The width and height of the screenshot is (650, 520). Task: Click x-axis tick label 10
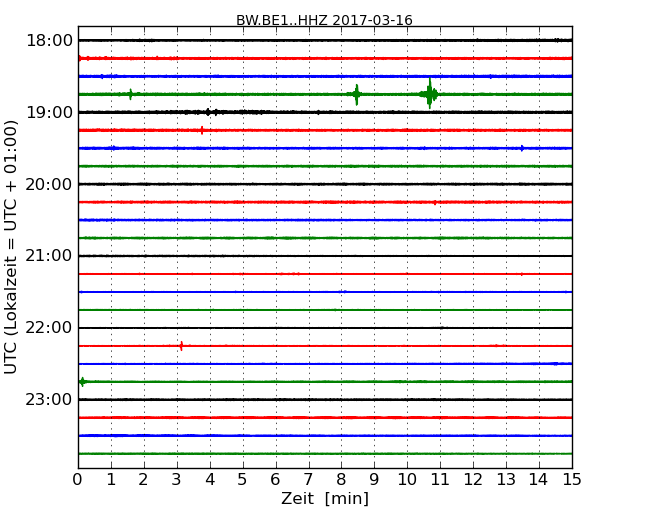tap(407, 480)
